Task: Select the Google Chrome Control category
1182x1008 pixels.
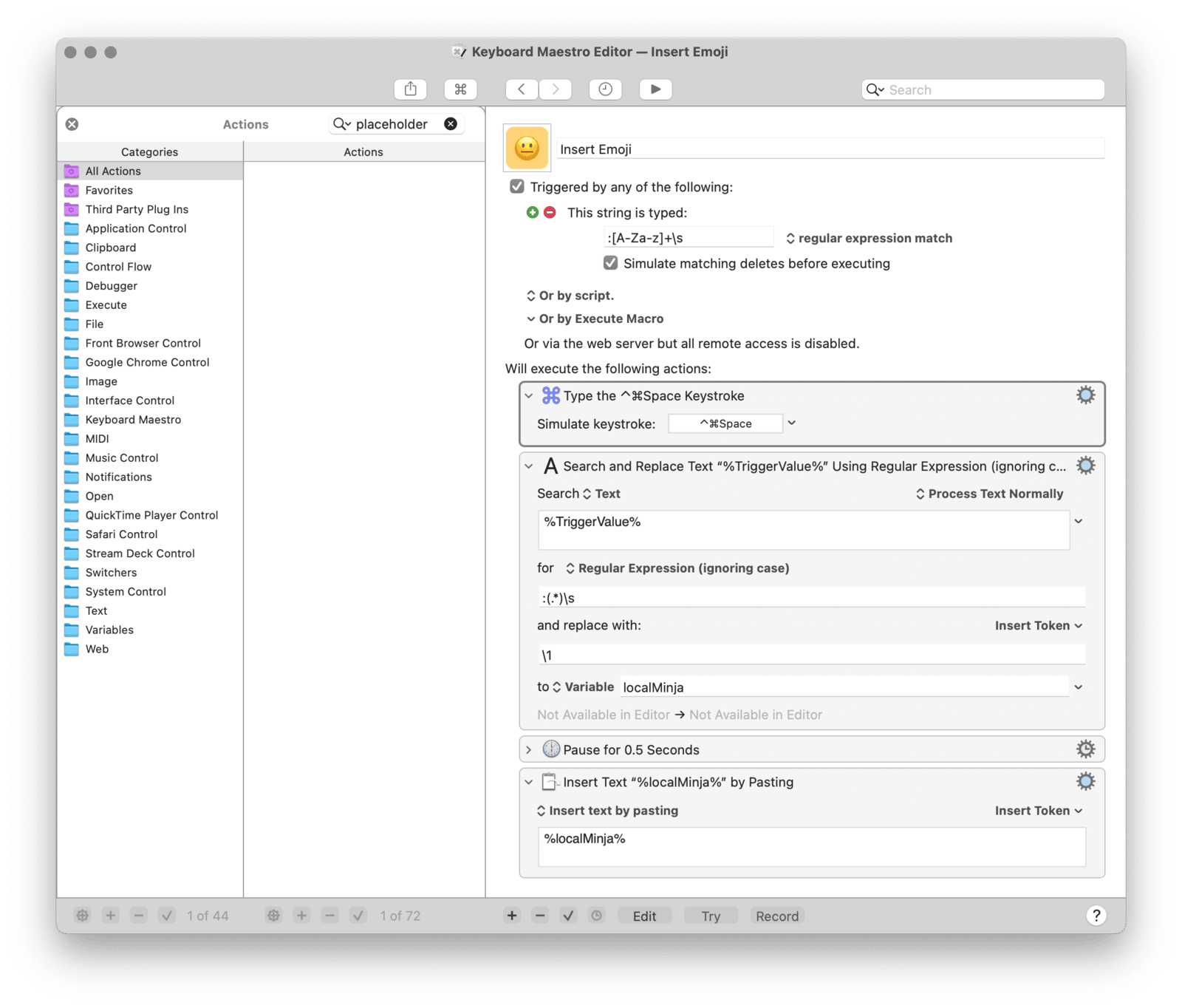Action: pos(150,362)
